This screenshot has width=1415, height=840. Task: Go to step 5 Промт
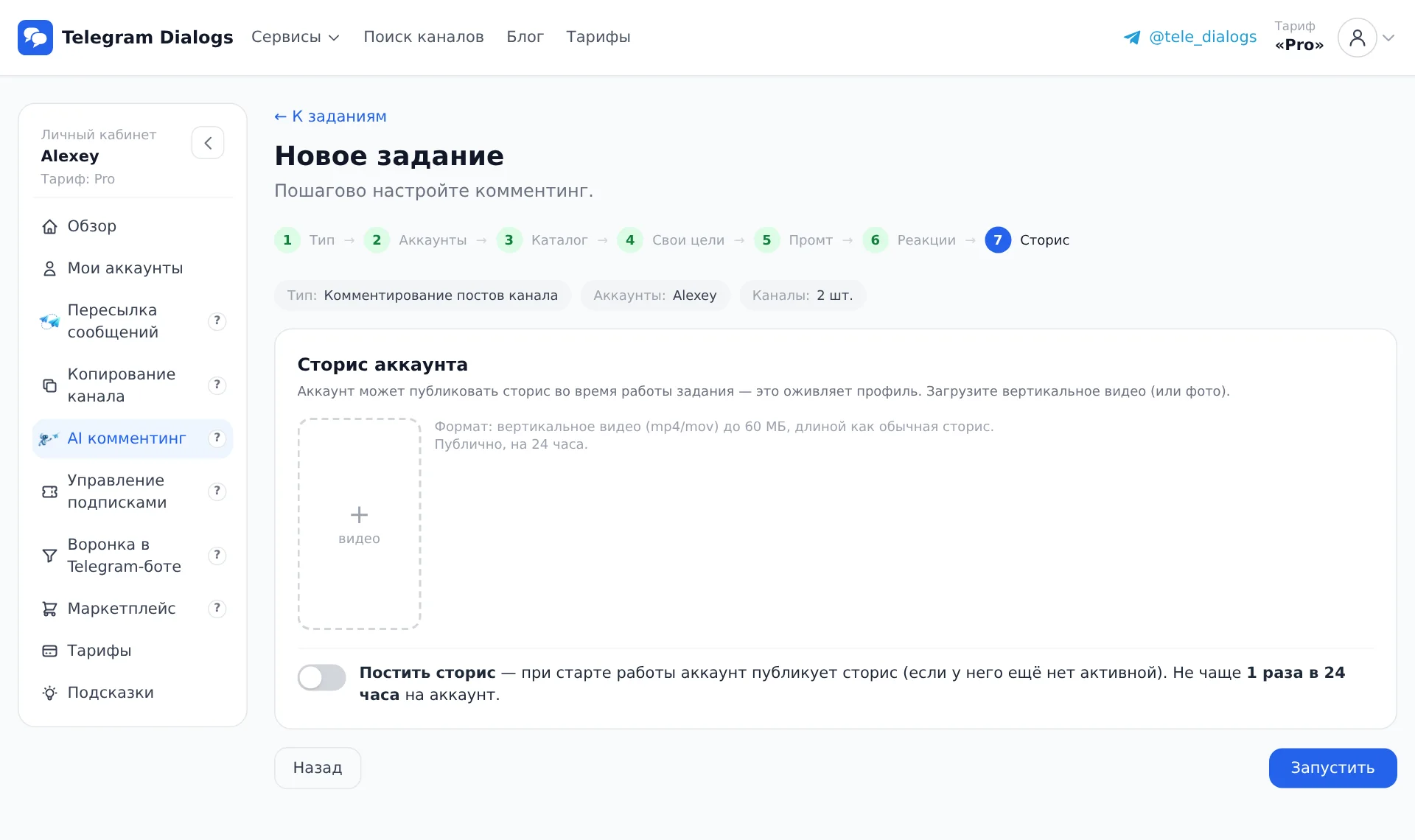coord(793,240)
